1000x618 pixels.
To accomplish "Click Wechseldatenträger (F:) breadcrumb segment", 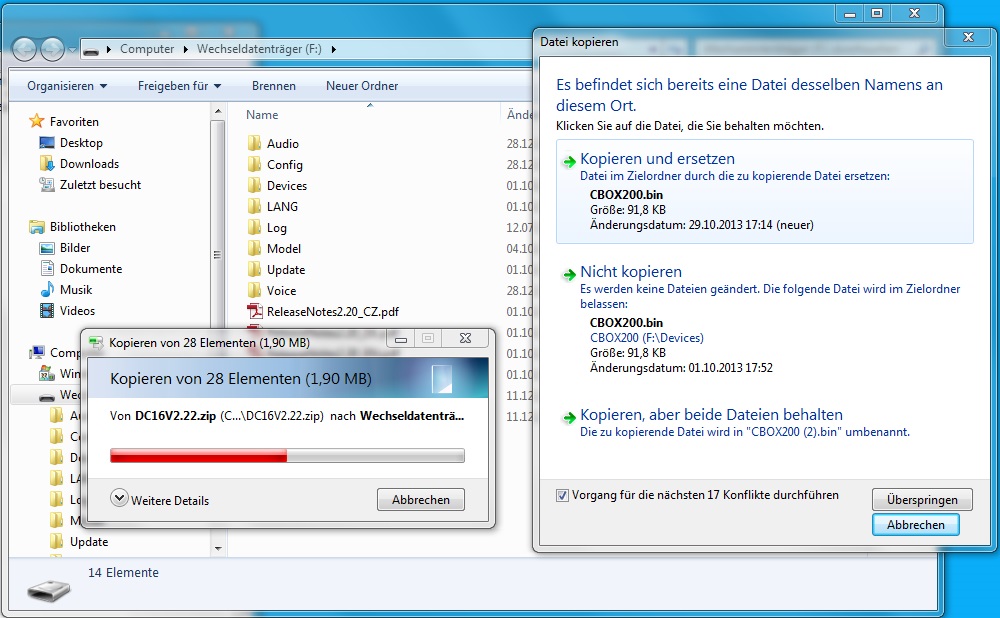I will coord(259,49).
